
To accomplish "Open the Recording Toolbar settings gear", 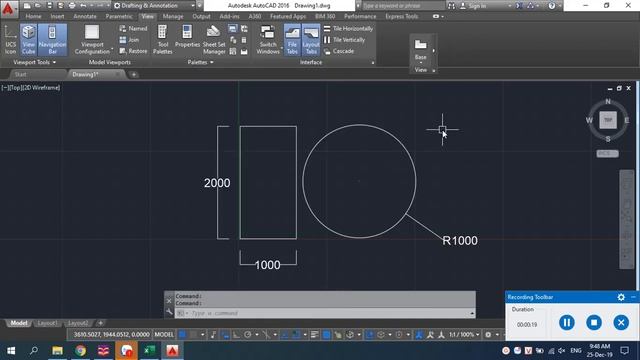I will (x=621, y=297).
